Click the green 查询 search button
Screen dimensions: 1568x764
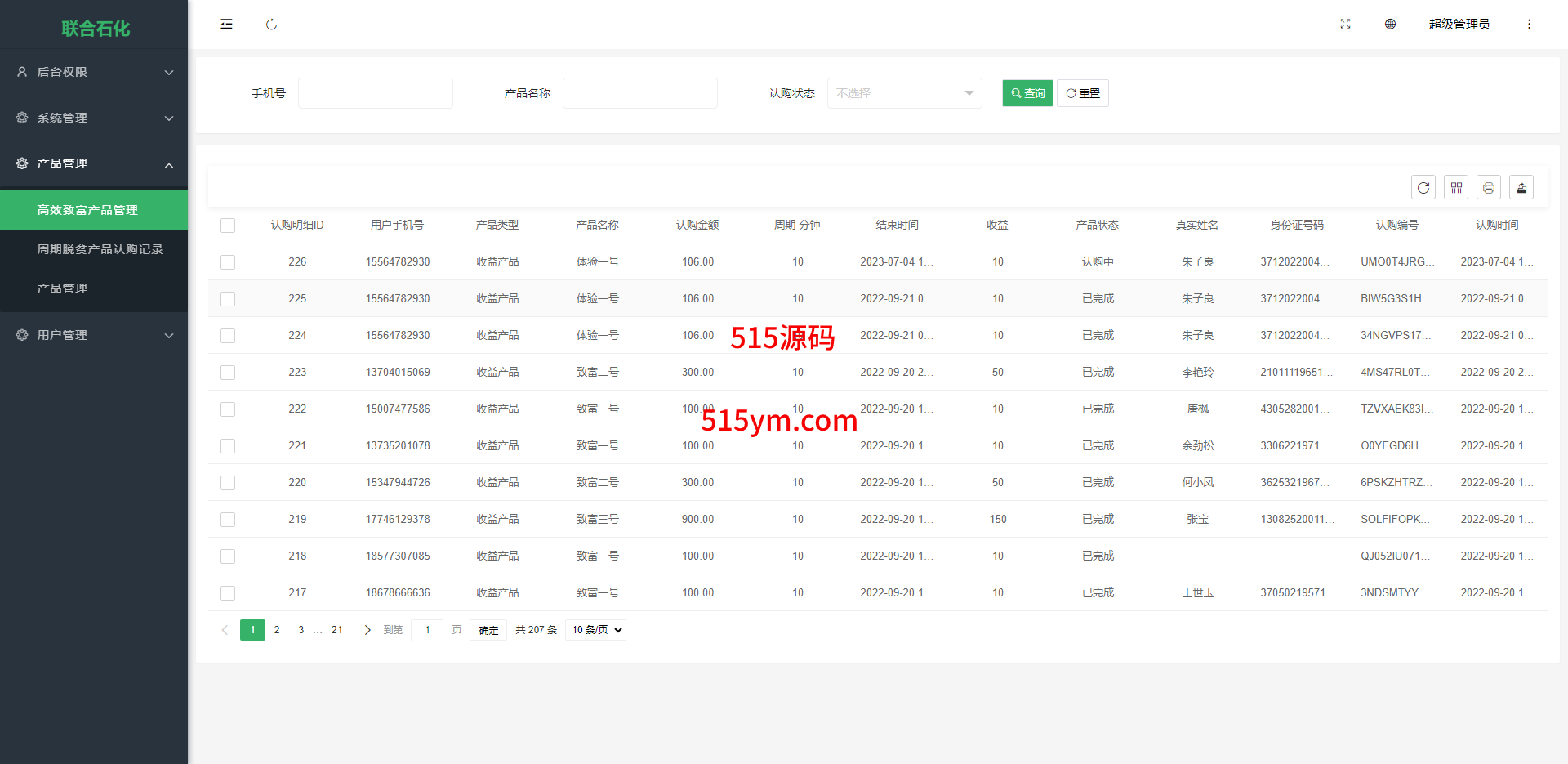pos(1027,93)
